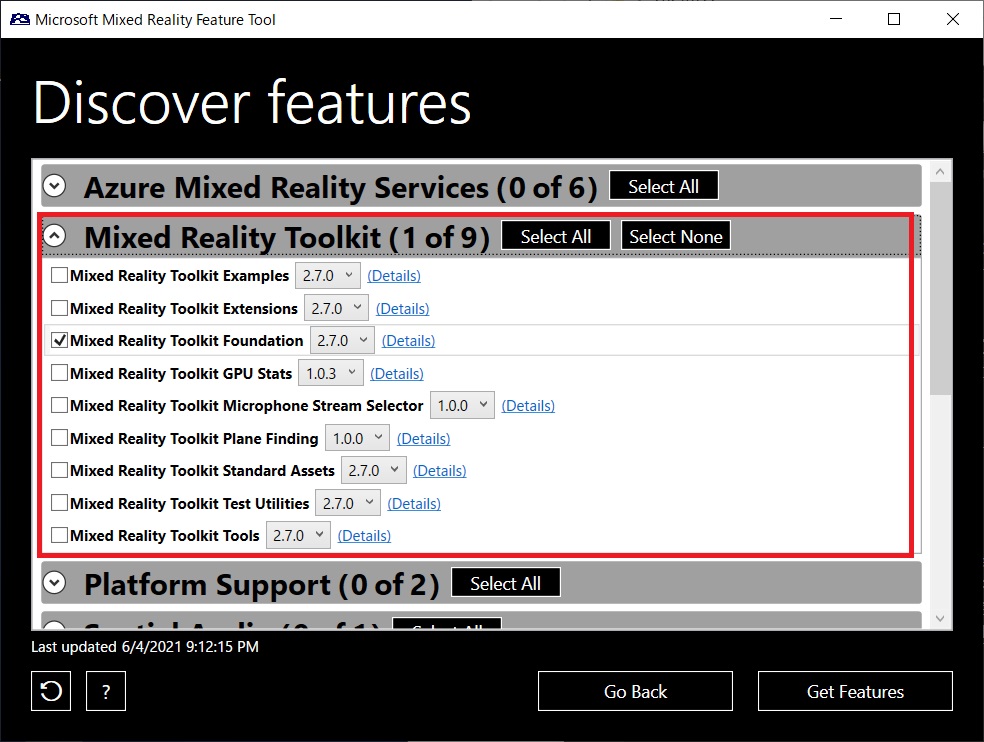984x742 pixels.
Task: Maximize the Feature Tool window
Action: point(894,19)
